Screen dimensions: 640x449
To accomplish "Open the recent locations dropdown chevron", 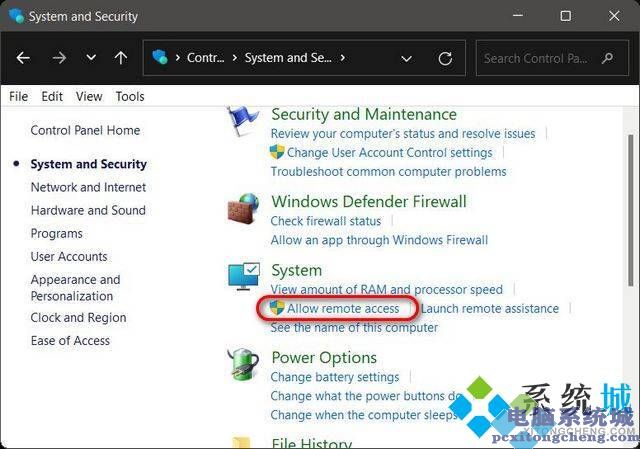I will [91, 58].
